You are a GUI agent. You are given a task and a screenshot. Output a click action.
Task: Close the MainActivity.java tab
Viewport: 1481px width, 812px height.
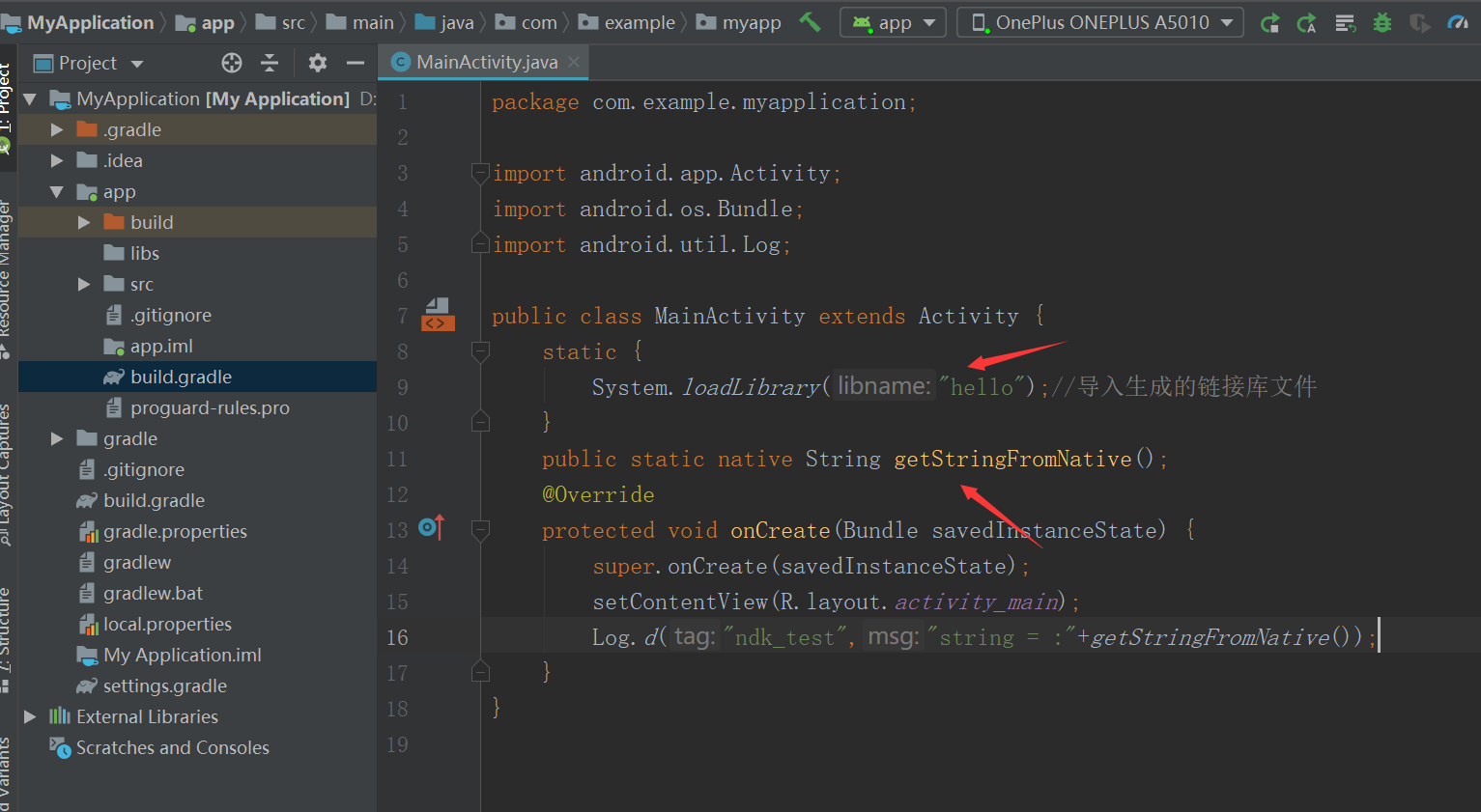[x=574, y=62]
